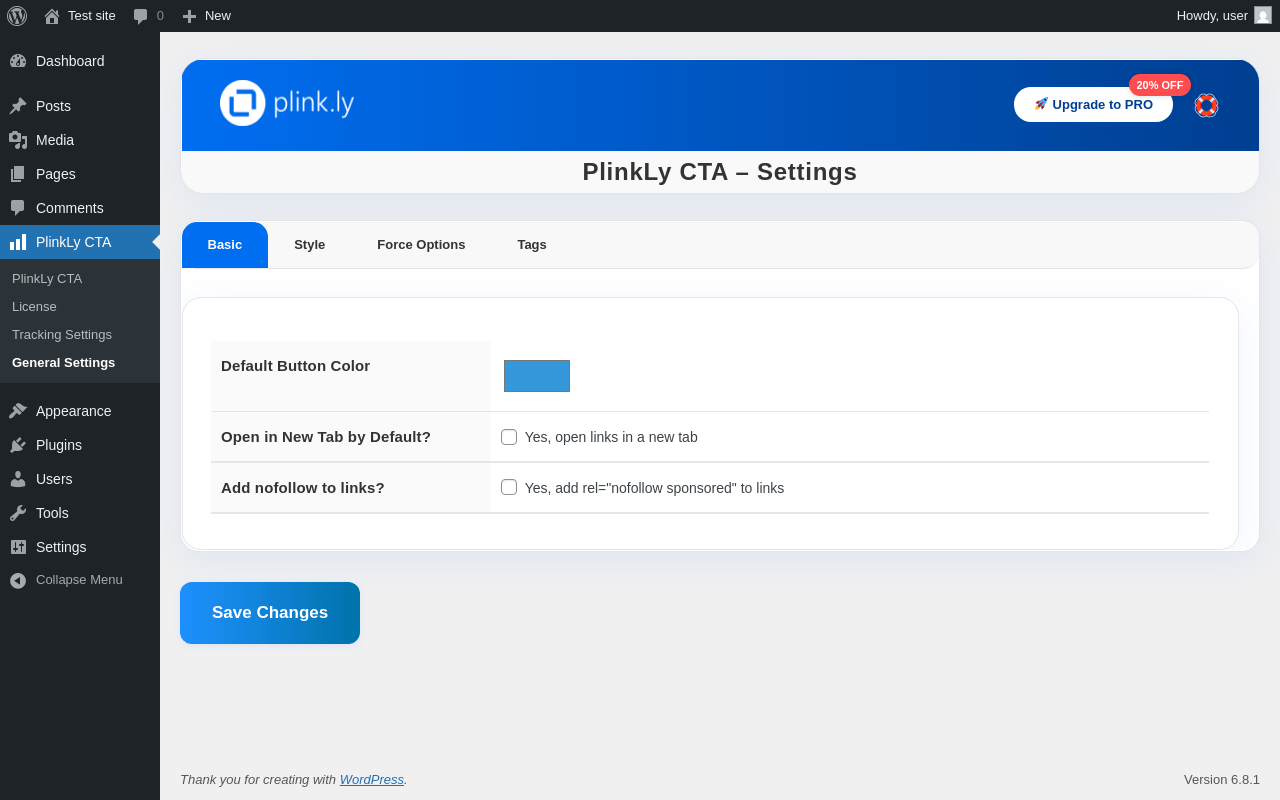Open Tools in the sidebar
Screen dimensions: 1280x800
[x=52, y=513]
